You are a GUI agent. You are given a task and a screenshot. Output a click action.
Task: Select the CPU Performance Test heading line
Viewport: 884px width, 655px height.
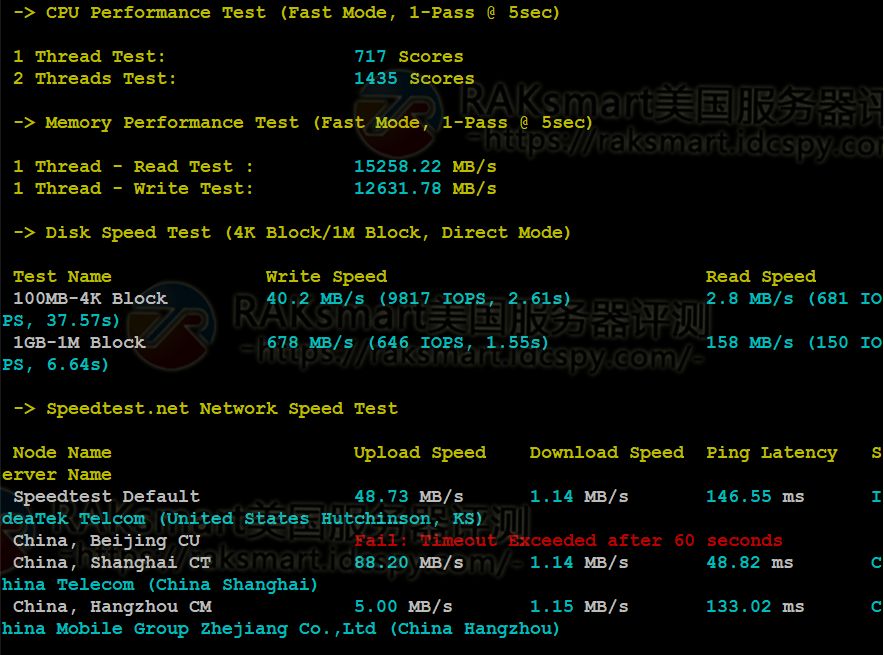click(286, 12)
